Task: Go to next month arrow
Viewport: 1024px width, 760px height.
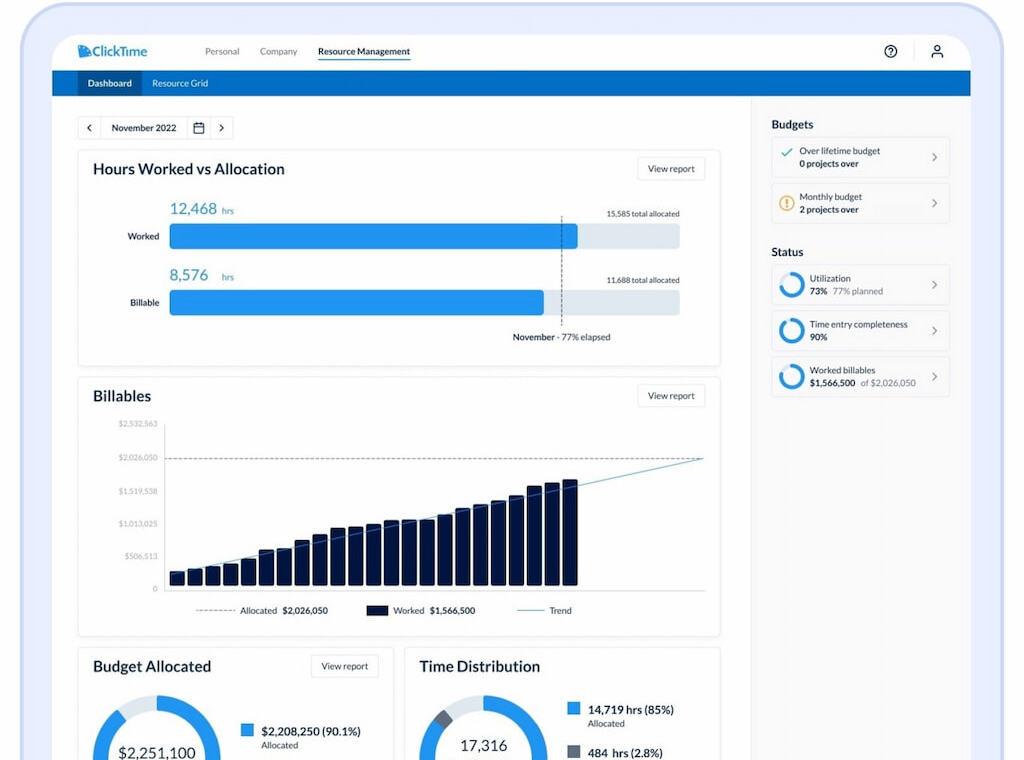Action: (x=222, y=128)
